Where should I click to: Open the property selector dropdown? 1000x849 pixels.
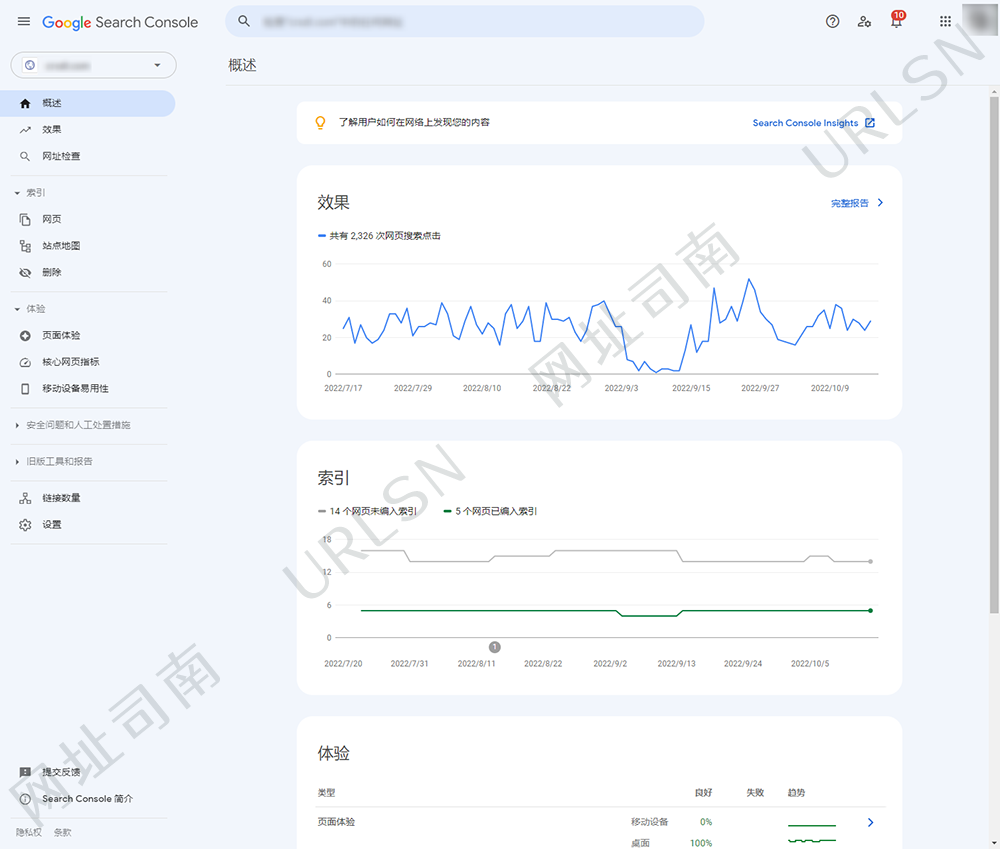click(93, 65)
